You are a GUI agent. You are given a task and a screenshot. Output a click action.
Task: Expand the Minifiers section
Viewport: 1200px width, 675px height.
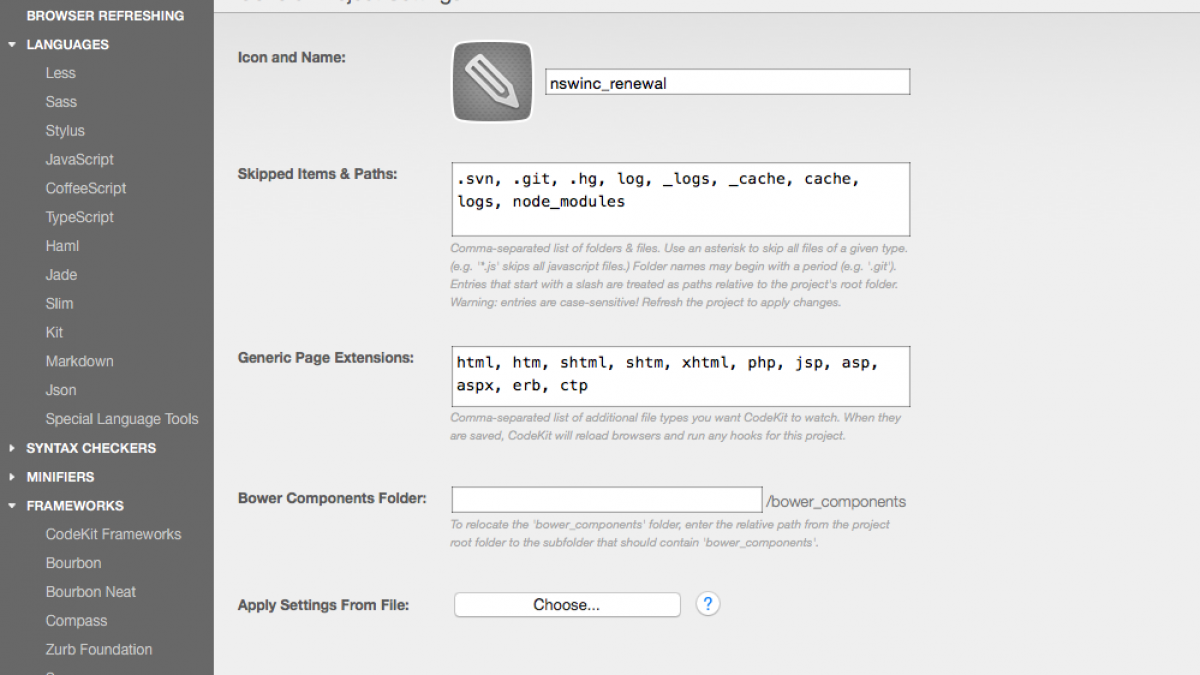[12, 477]
